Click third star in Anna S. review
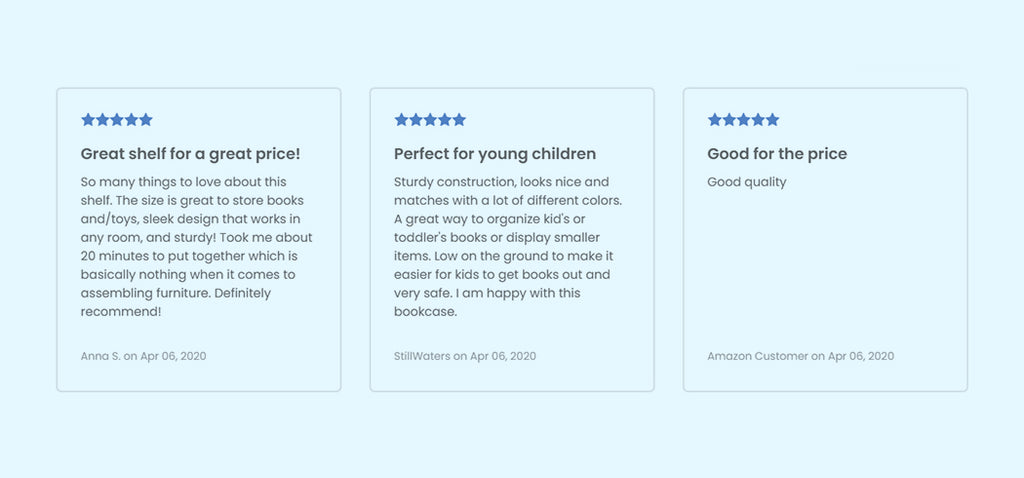This screenshot has width=1024, height=478. point(117,120)
